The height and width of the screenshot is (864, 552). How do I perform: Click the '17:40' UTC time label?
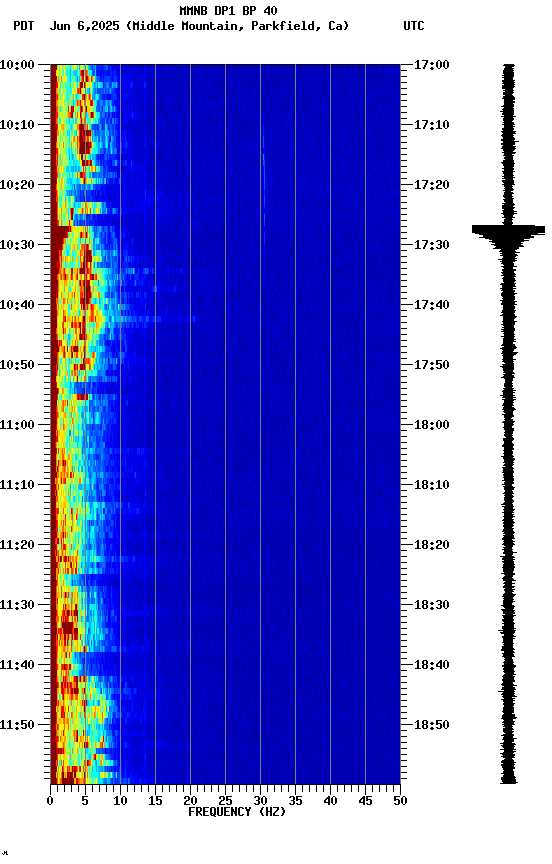[x=432, y=305]
